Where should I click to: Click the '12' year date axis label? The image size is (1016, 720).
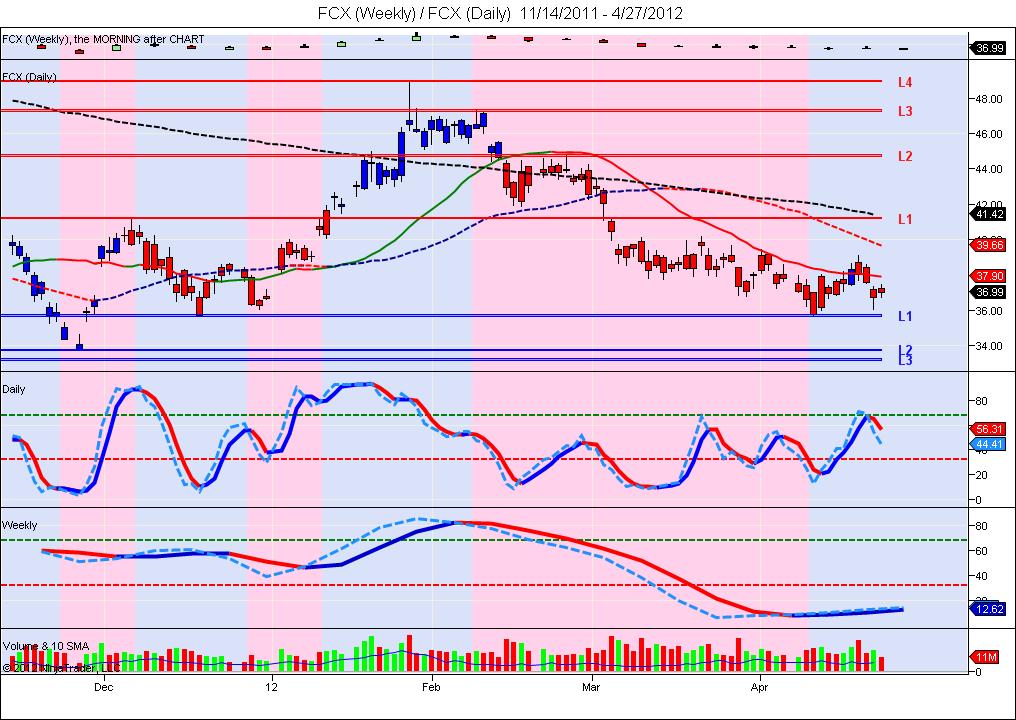271,687
